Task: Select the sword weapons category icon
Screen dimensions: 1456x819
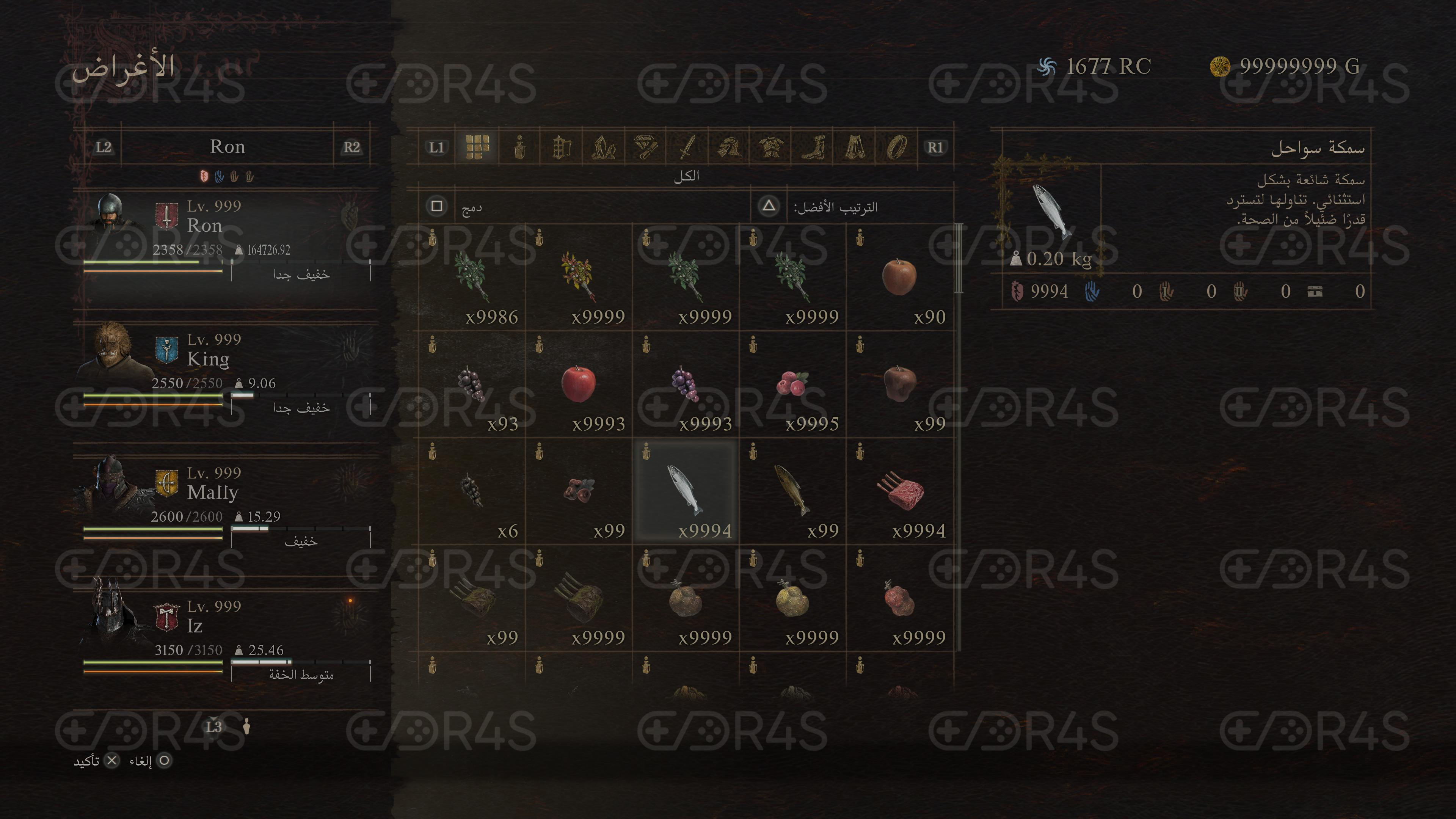Action: 687,147
